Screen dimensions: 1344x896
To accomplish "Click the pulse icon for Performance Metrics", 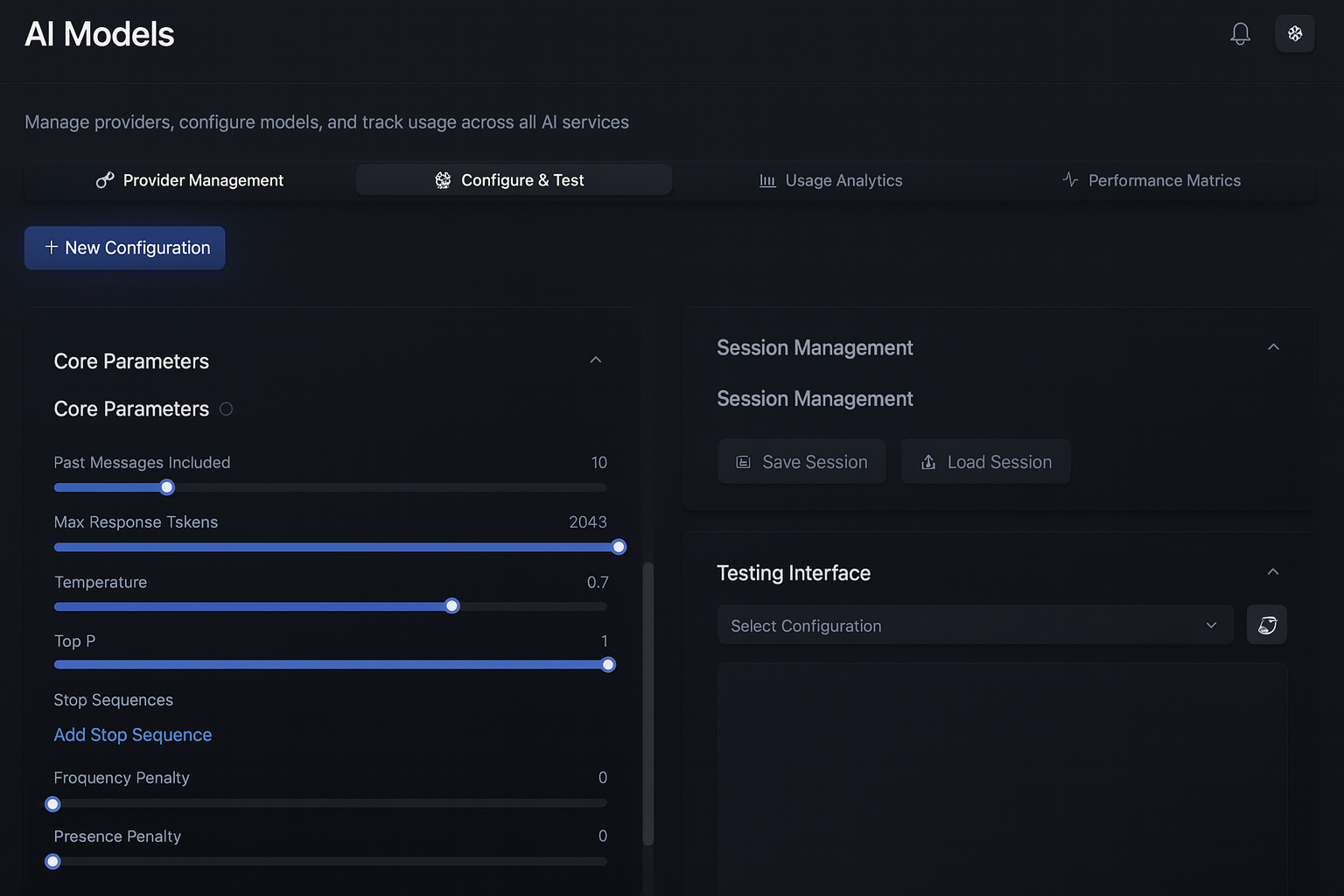I will point(1070,179).
